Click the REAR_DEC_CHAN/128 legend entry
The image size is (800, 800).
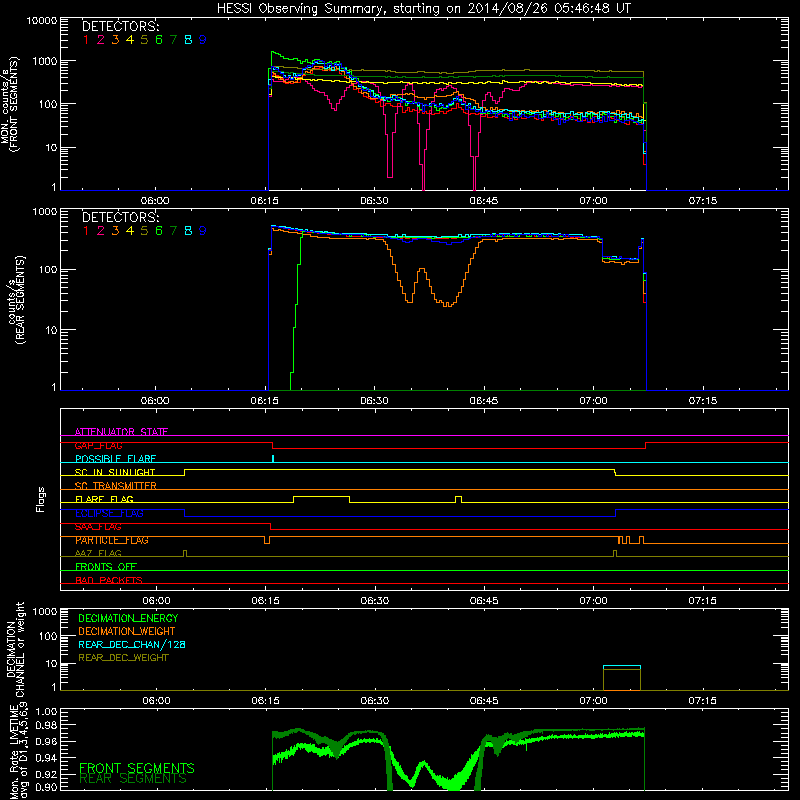pos(132,644)
